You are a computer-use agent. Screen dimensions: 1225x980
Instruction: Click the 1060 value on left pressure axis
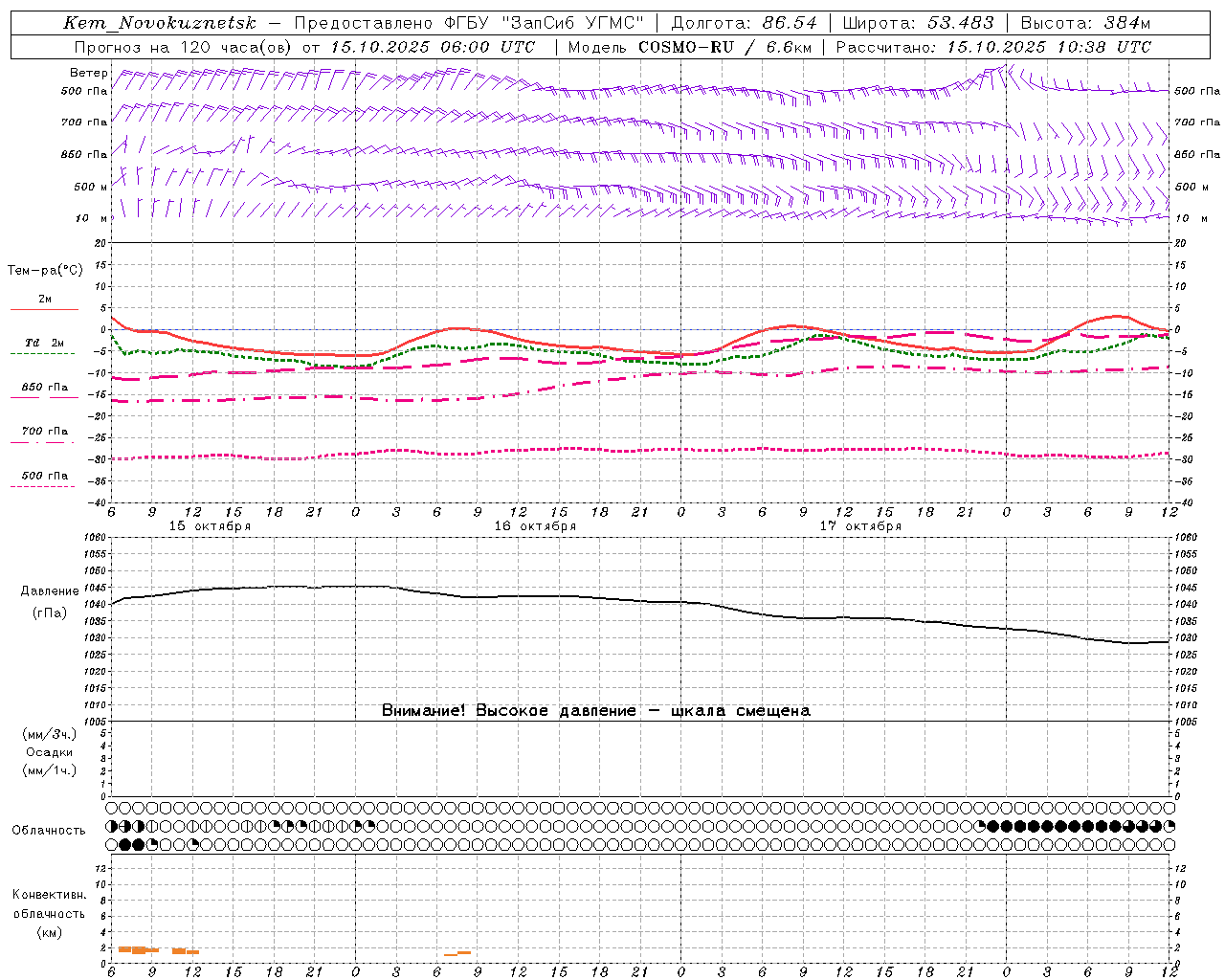click(93, 537)
